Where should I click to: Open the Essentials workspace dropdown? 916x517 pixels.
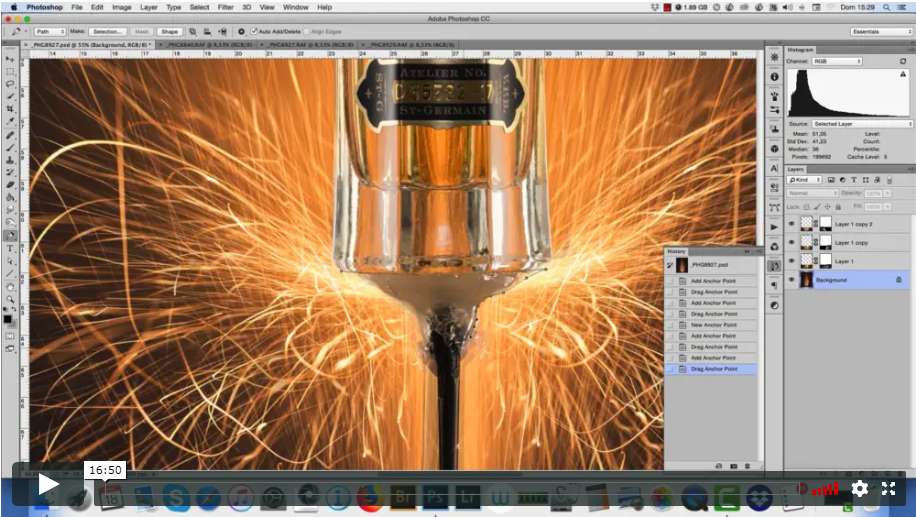coord(882,32)
